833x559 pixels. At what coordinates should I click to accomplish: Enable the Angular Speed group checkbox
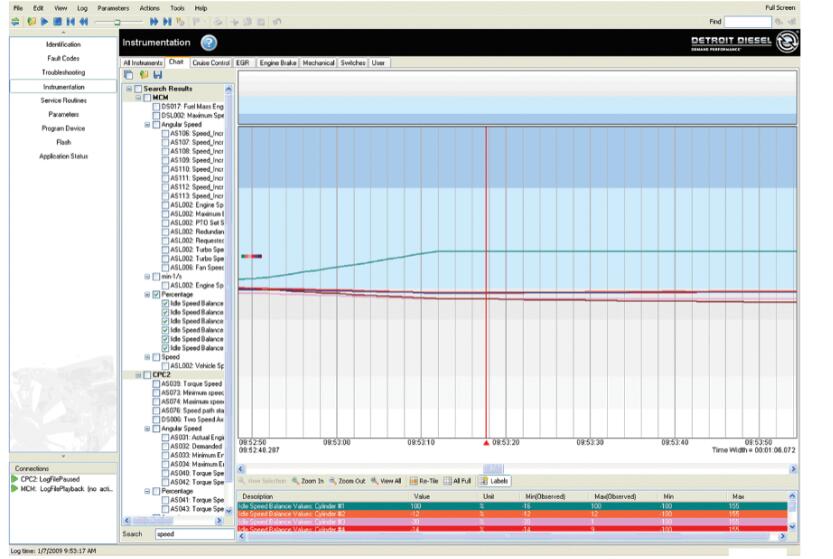point(156,125)
